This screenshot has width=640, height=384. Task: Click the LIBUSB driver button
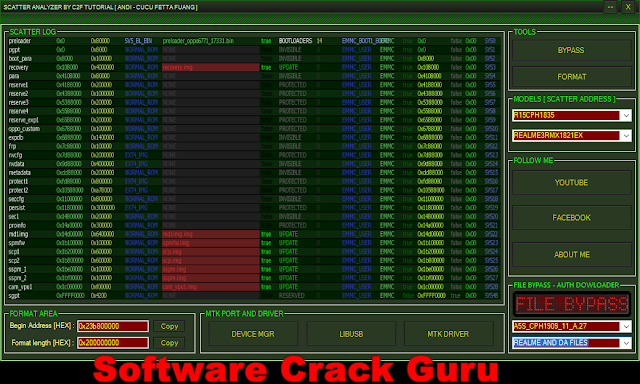pyautogui.click(x=351, y=334)
